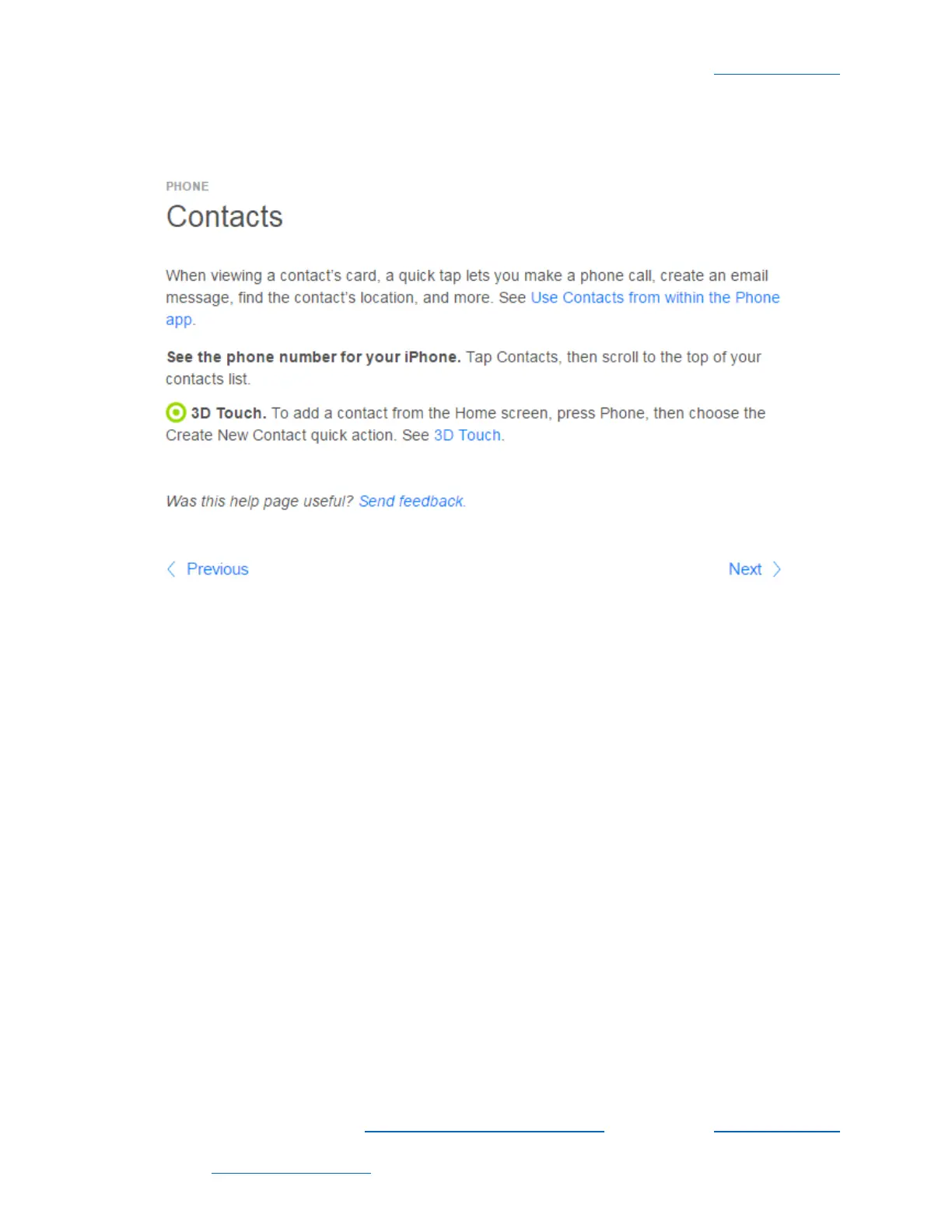Image resolution: width=952 pixels, height=1232 pixels.
Task: Click the 'app' continuation of the Contacts link
Action: click(179, 320)
